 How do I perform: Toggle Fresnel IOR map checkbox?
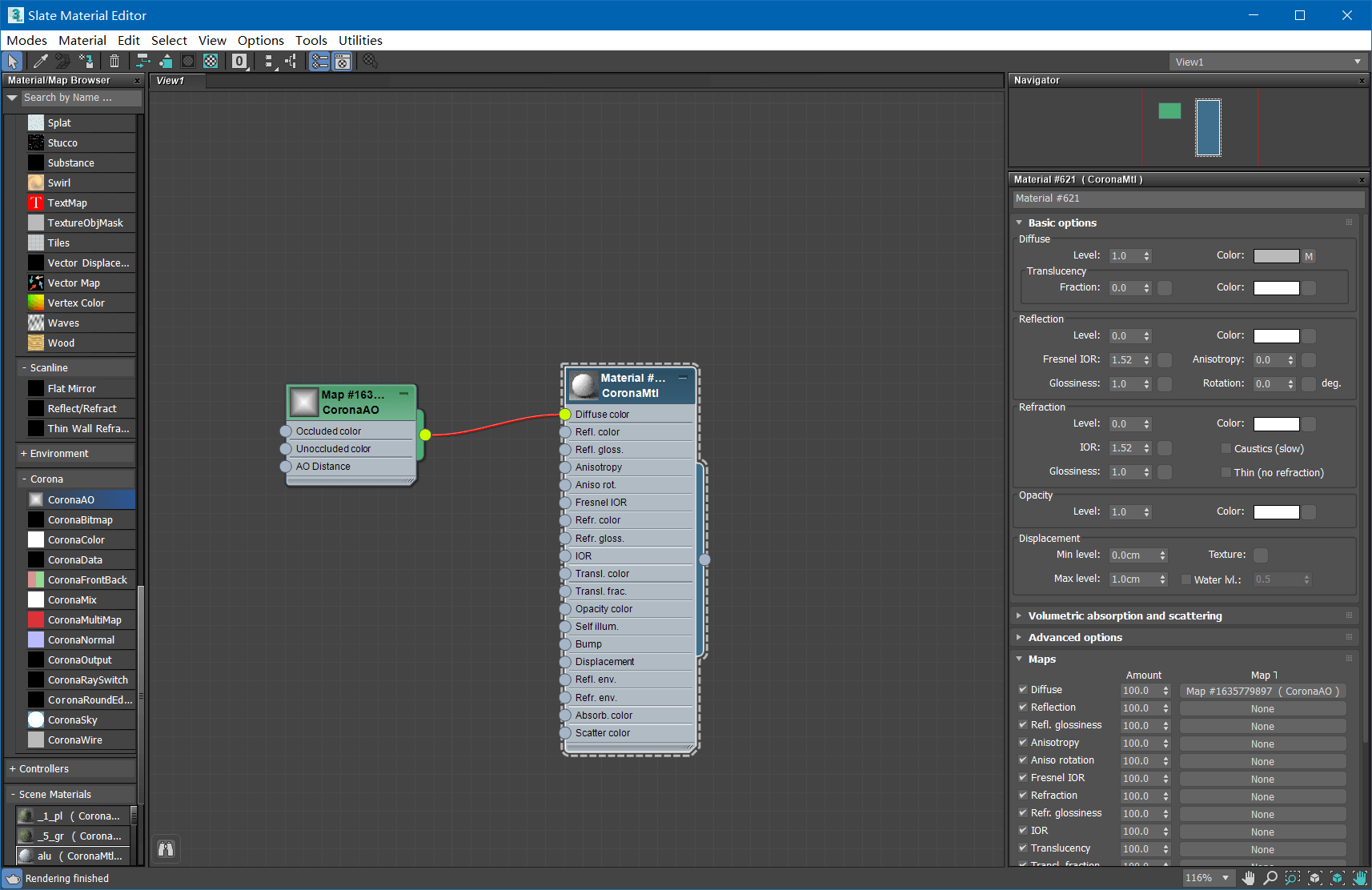[1023, 777]
